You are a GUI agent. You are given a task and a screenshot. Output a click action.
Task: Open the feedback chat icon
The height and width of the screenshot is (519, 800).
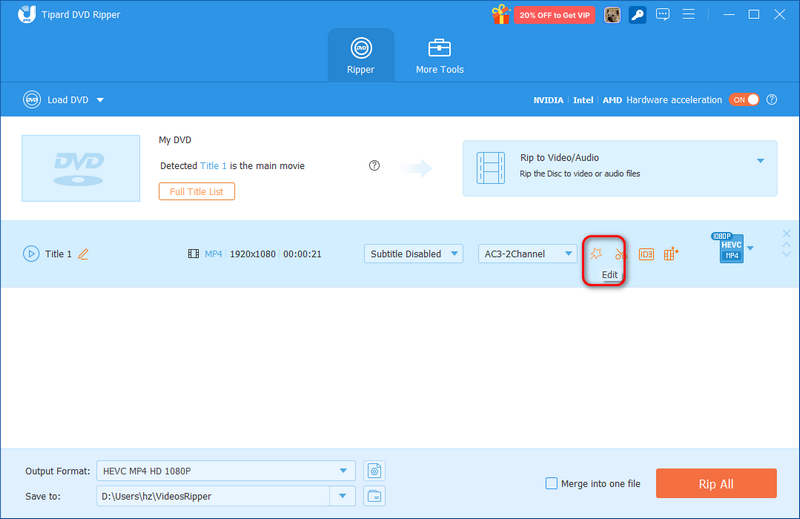pos(663,14)
